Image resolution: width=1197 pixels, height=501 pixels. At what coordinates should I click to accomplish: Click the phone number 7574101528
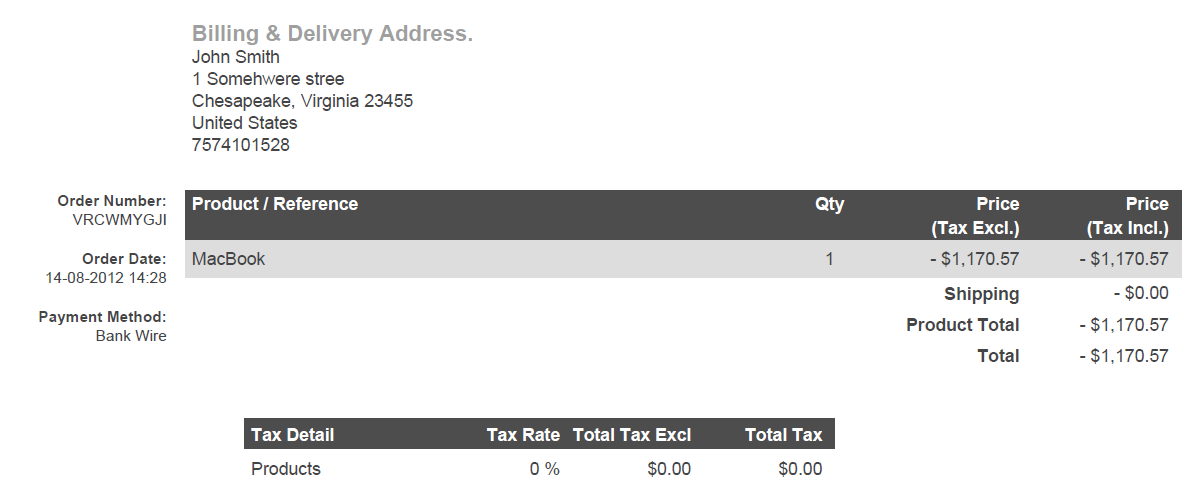[241, 145]
